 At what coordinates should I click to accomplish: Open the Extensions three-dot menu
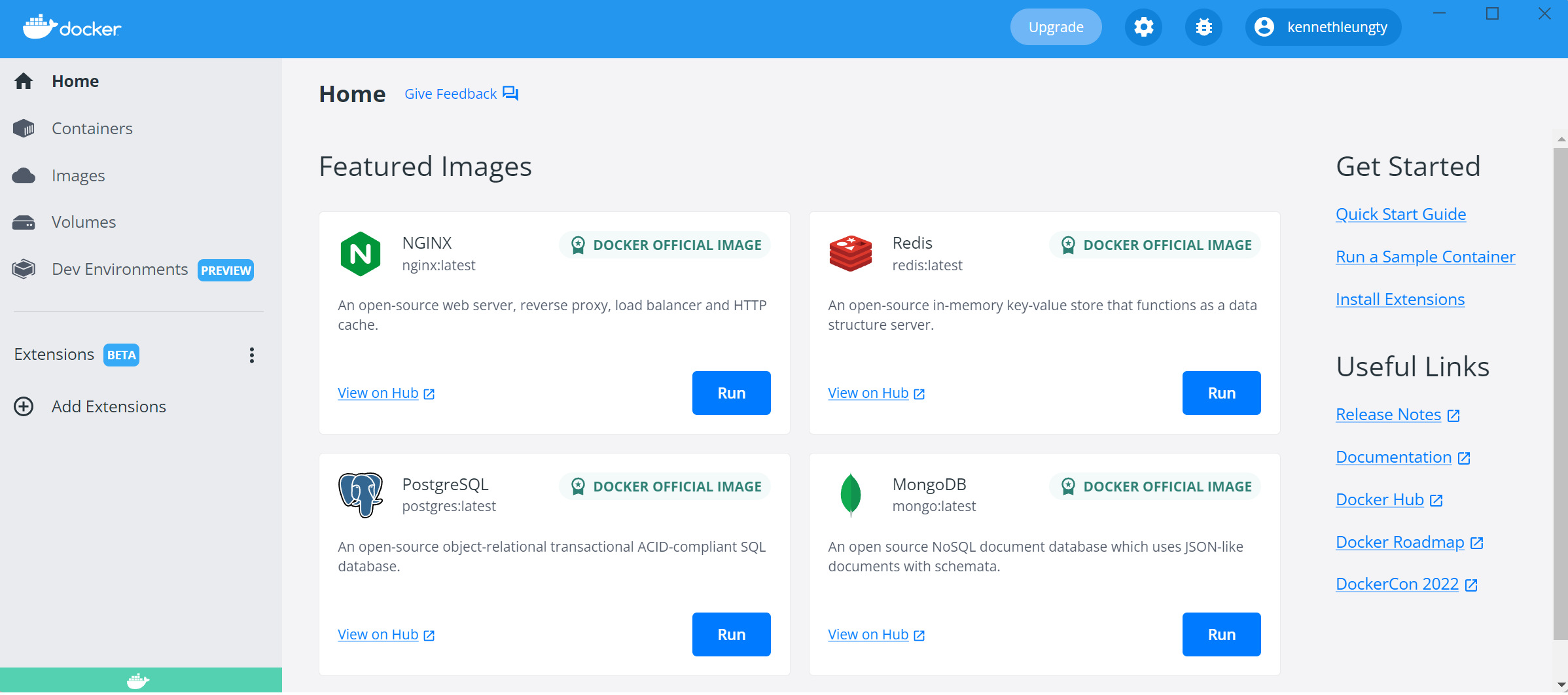(252, 355)
